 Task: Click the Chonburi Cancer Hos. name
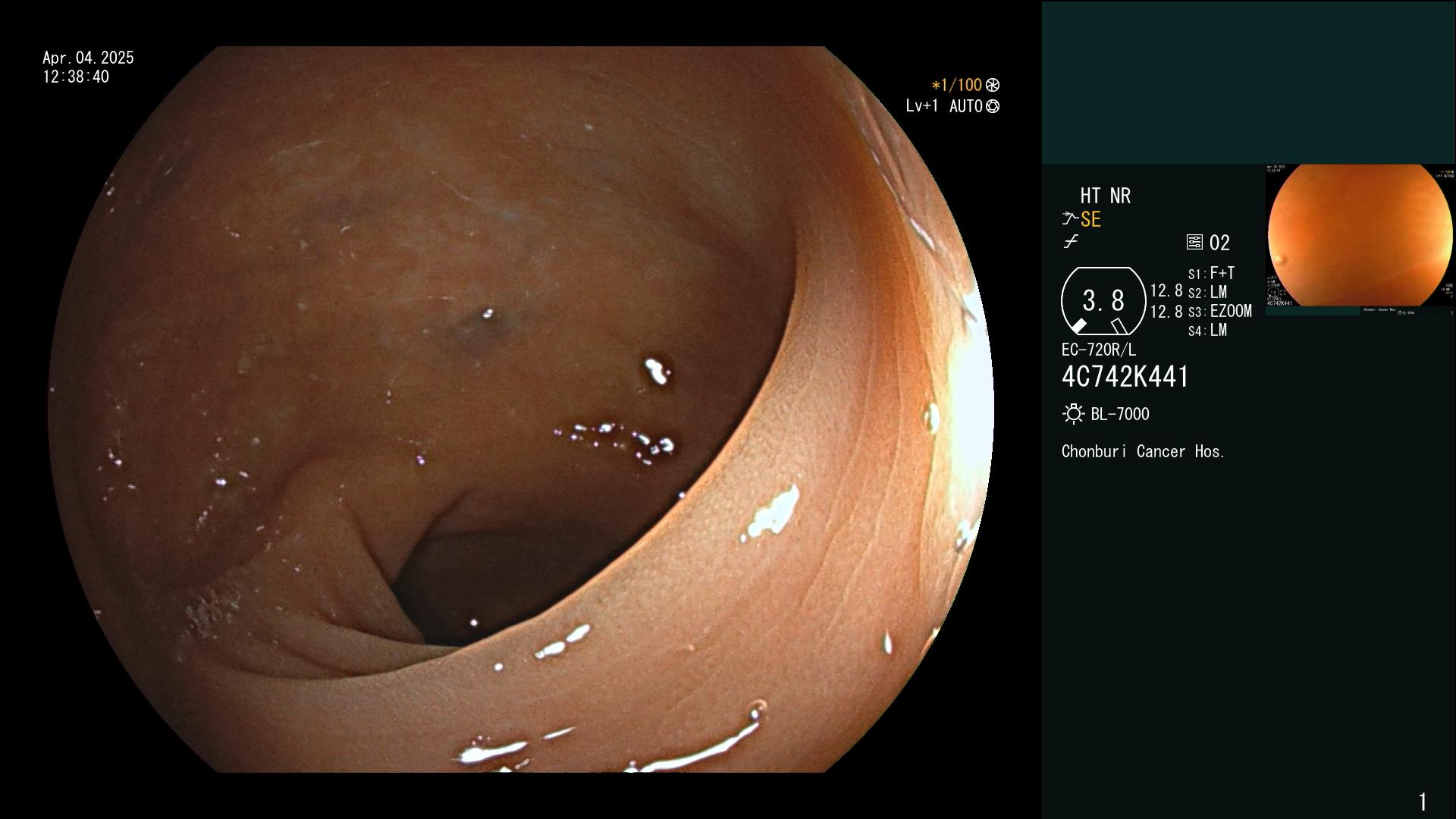1144,452
